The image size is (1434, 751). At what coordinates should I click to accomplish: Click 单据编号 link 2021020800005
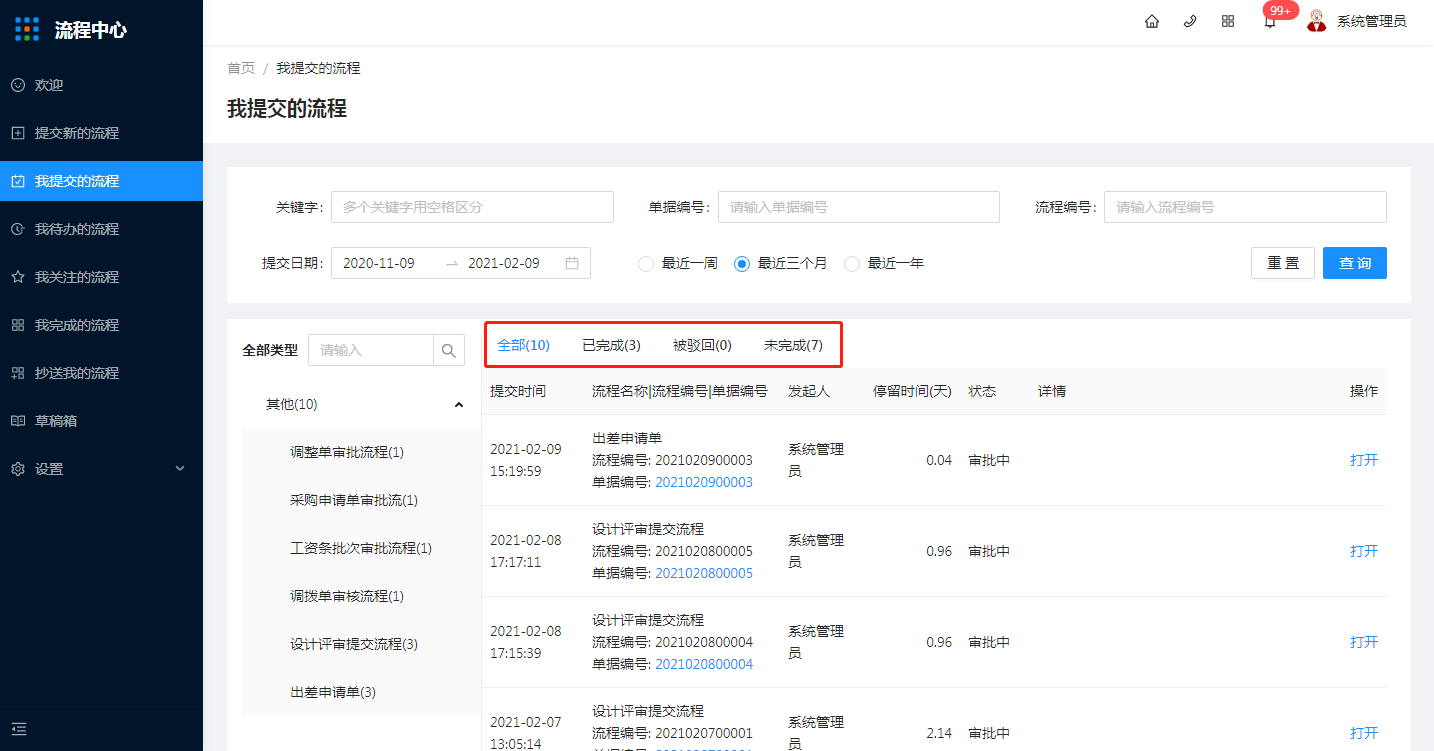pos(704,573)
